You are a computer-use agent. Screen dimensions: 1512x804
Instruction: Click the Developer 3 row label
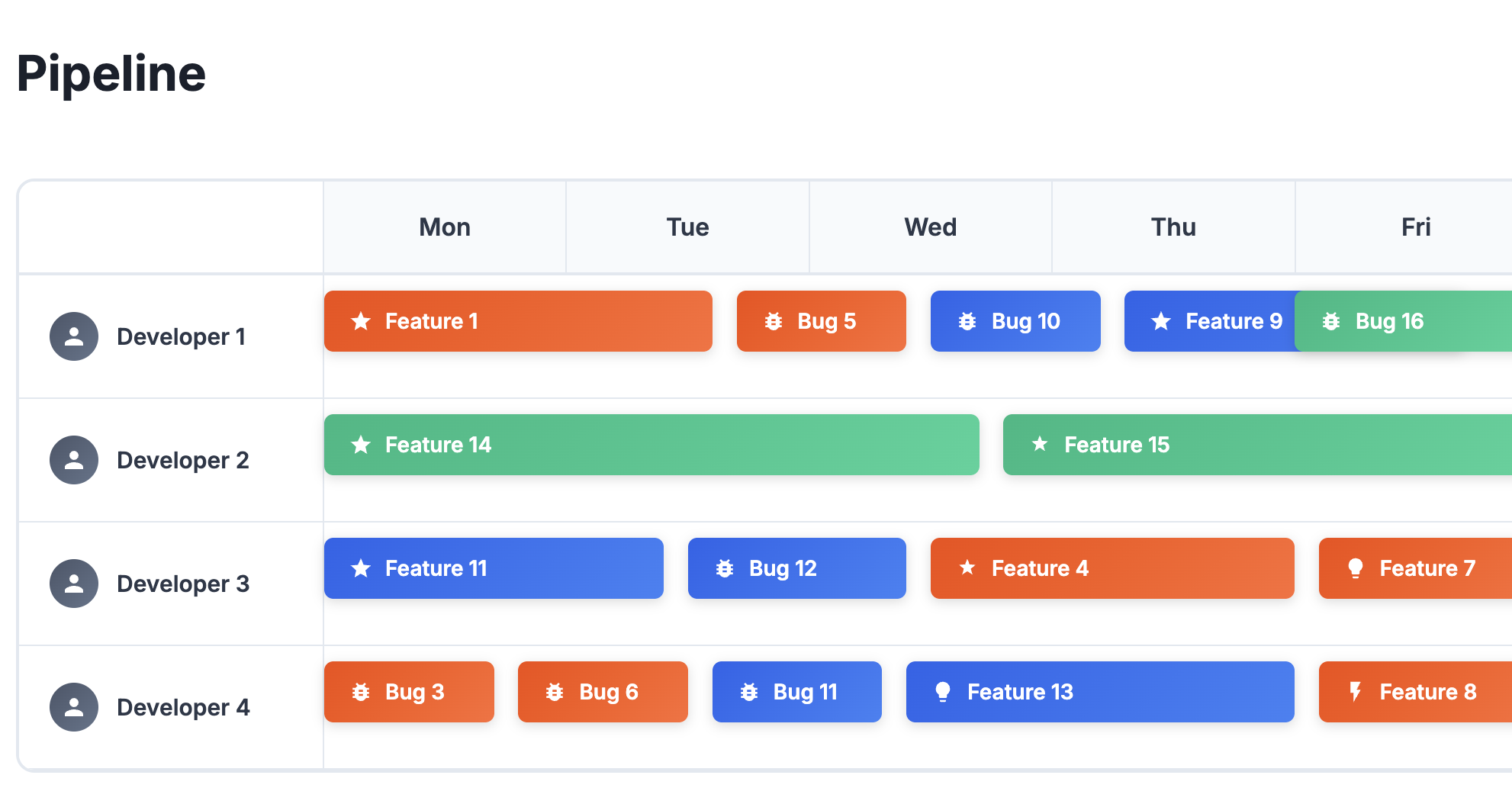pos(182,584)
